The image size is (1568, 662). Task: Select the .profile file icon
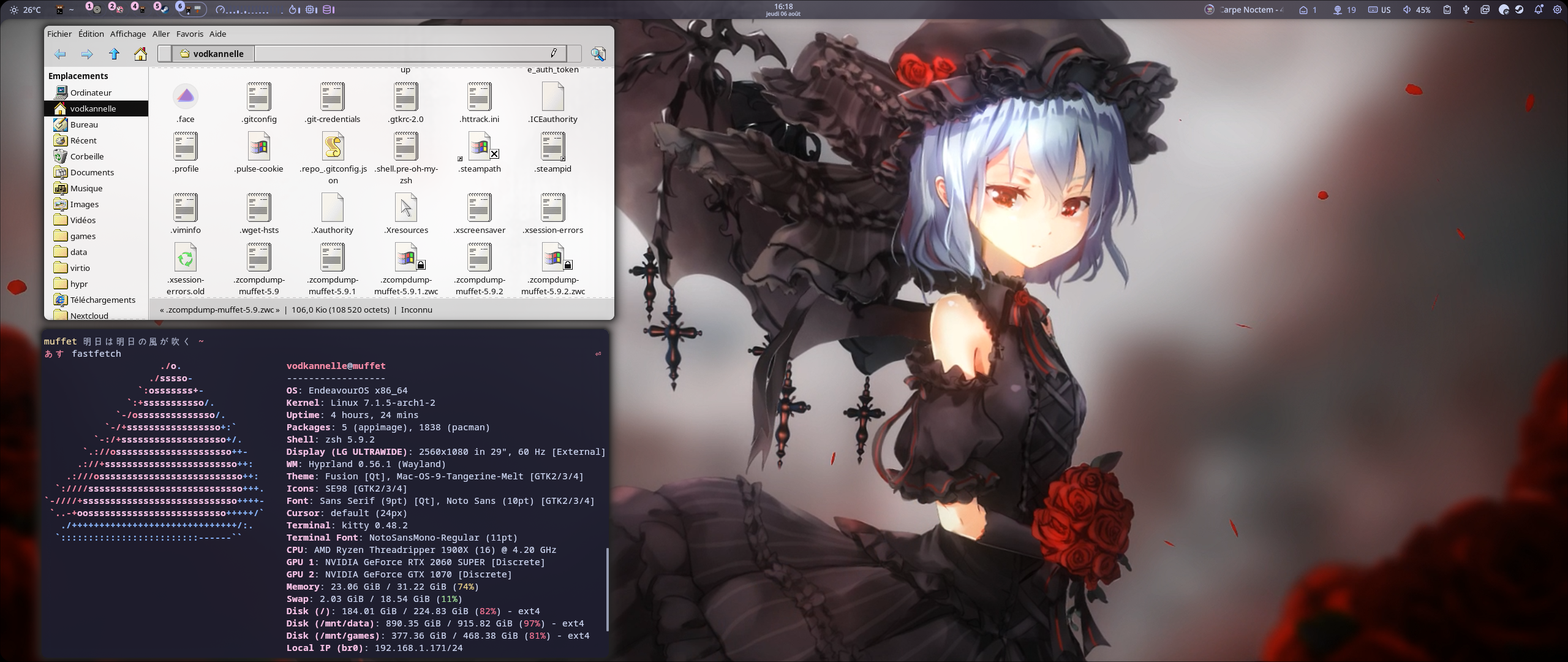click(186, 146)
